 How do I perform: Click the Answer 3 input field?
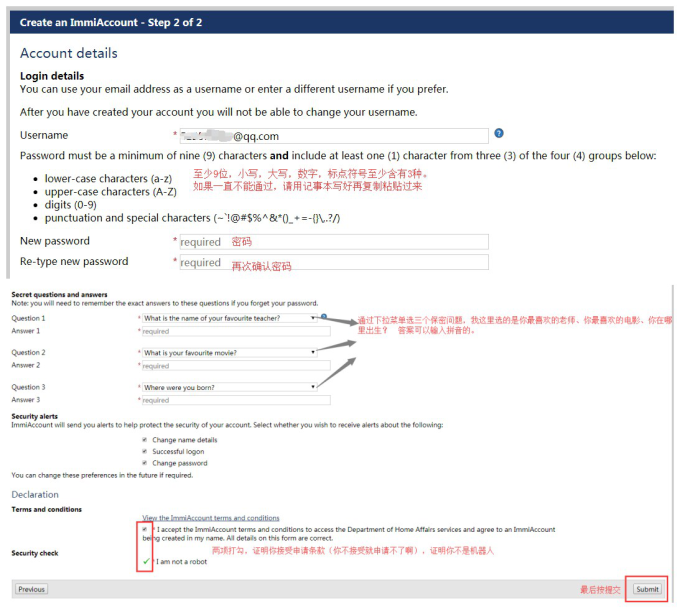(x=234, y=400)
